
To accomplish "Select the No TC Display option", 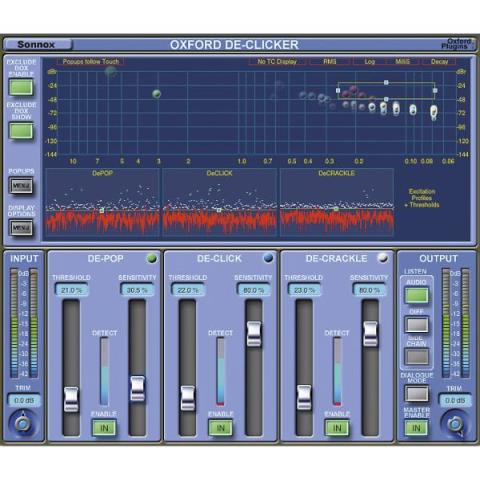I will click(277, 62).
